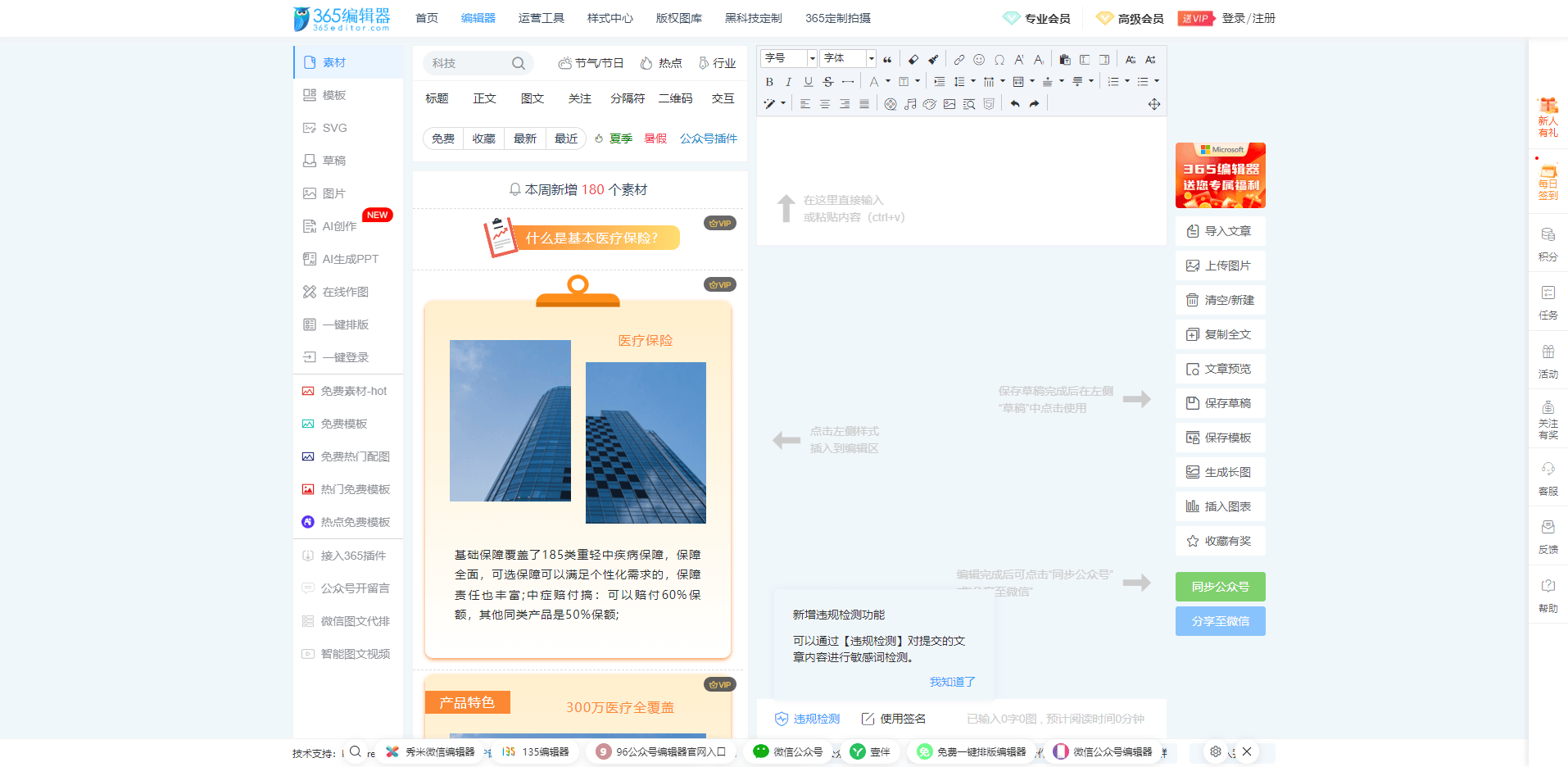
Task: Use the format painter tool
Action: coord(933,58)
